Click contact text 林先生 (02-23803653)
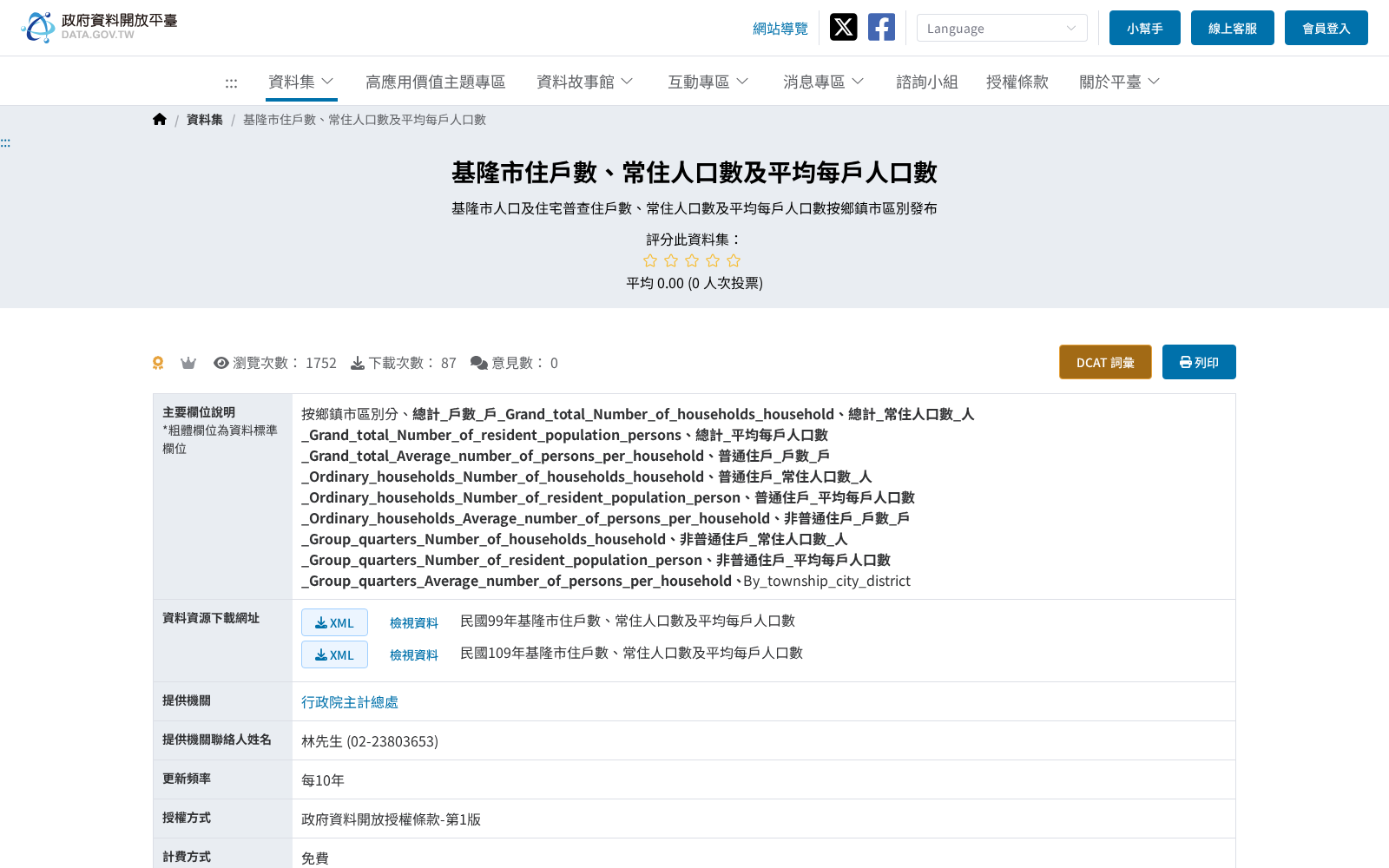 370,740
